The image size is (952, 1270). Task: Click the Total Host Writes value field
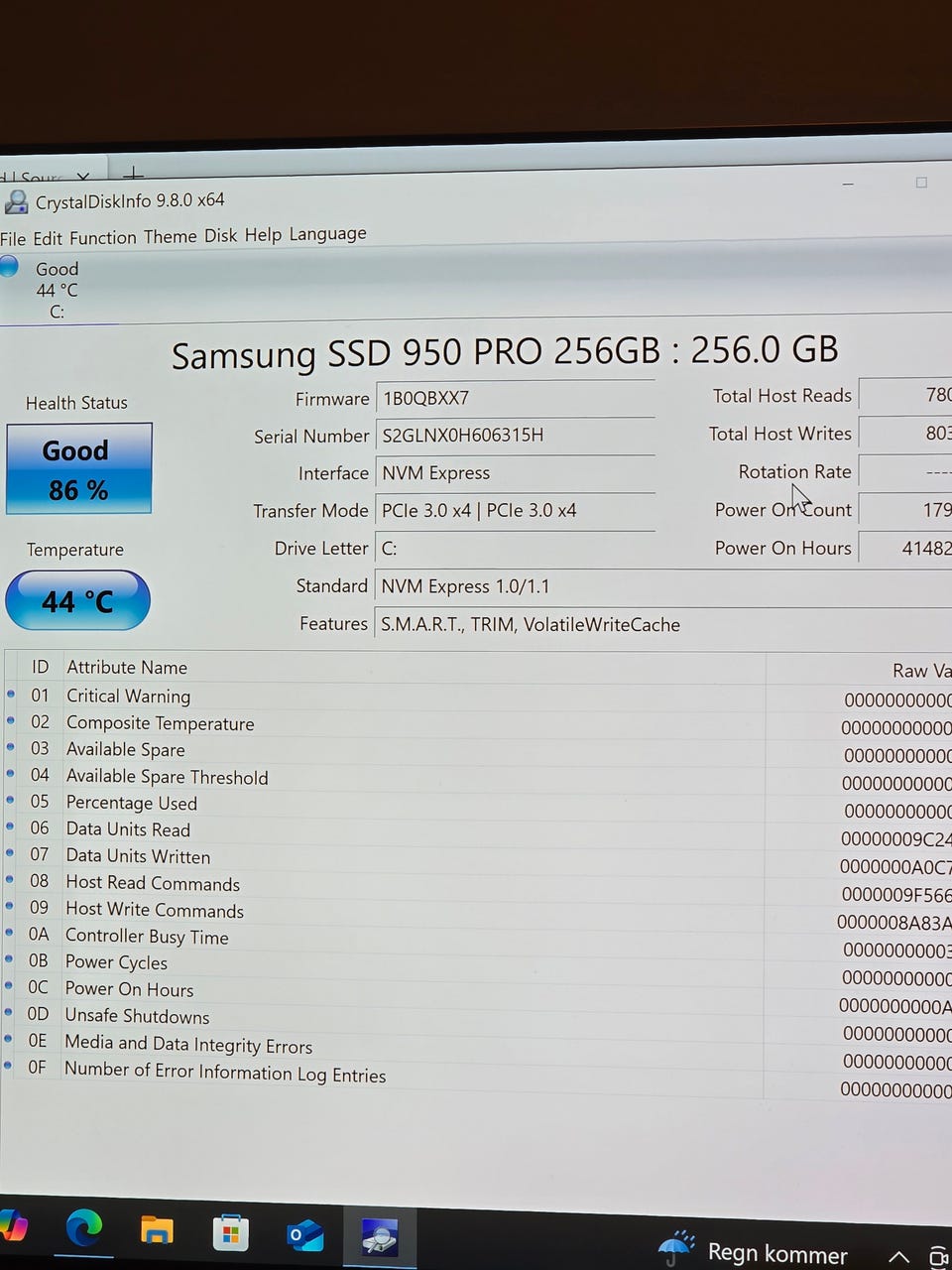coord(905,433)
